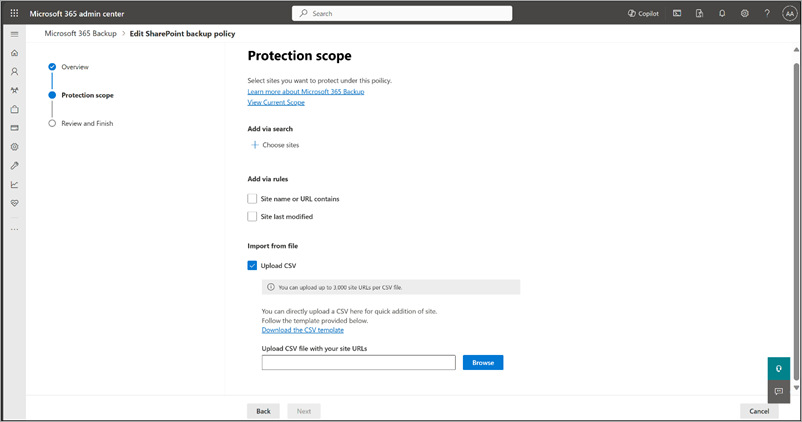Click the Next button

click(x=304, y=411)
